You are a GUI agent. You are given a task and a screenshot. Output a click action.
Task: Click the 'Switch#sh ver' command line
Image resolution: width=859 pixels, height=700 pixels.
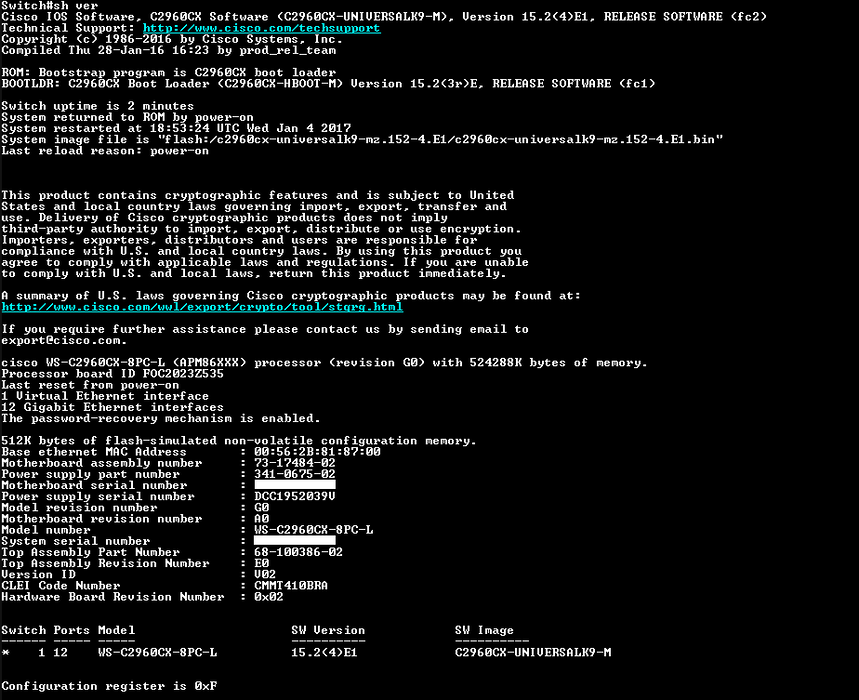pyautogui.click(x=50, y=5)
